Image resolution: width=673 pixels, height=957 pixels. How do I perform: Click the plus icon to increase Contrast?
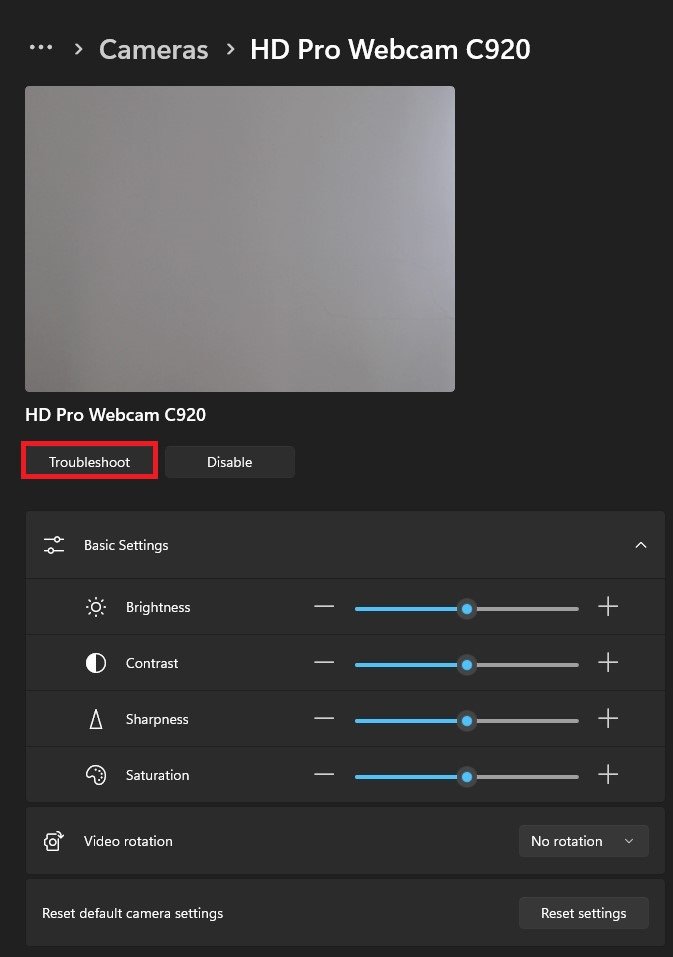[608, 663]
